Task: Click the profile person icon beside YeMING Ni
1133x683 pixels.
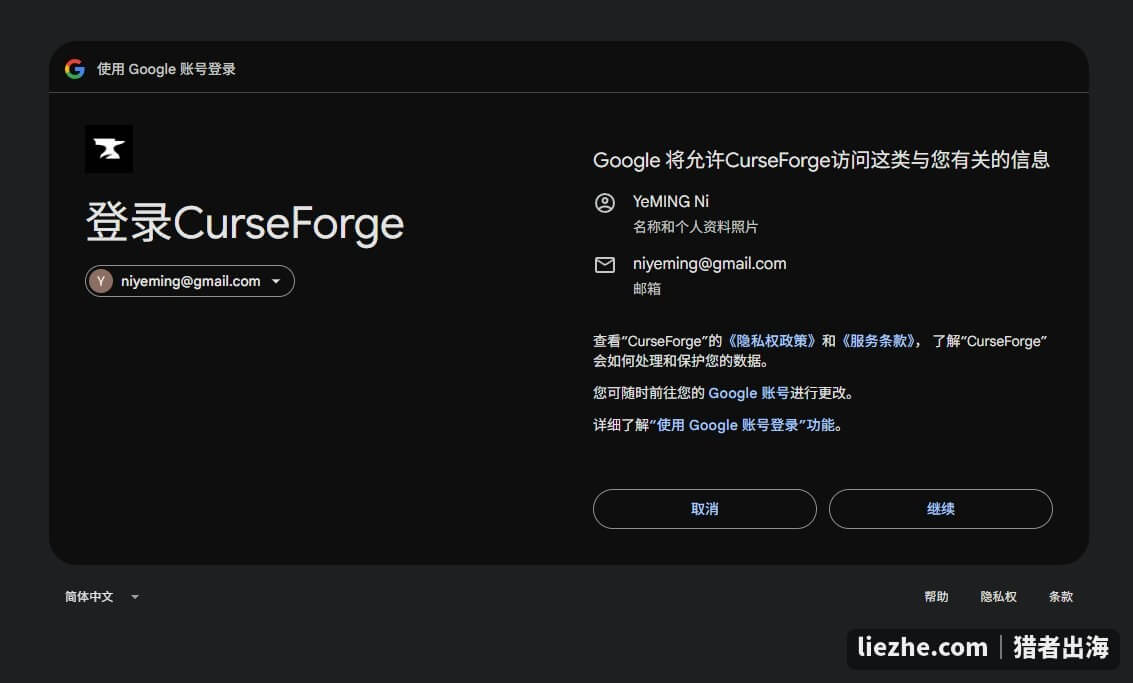Action: click(x=605, y=203)
